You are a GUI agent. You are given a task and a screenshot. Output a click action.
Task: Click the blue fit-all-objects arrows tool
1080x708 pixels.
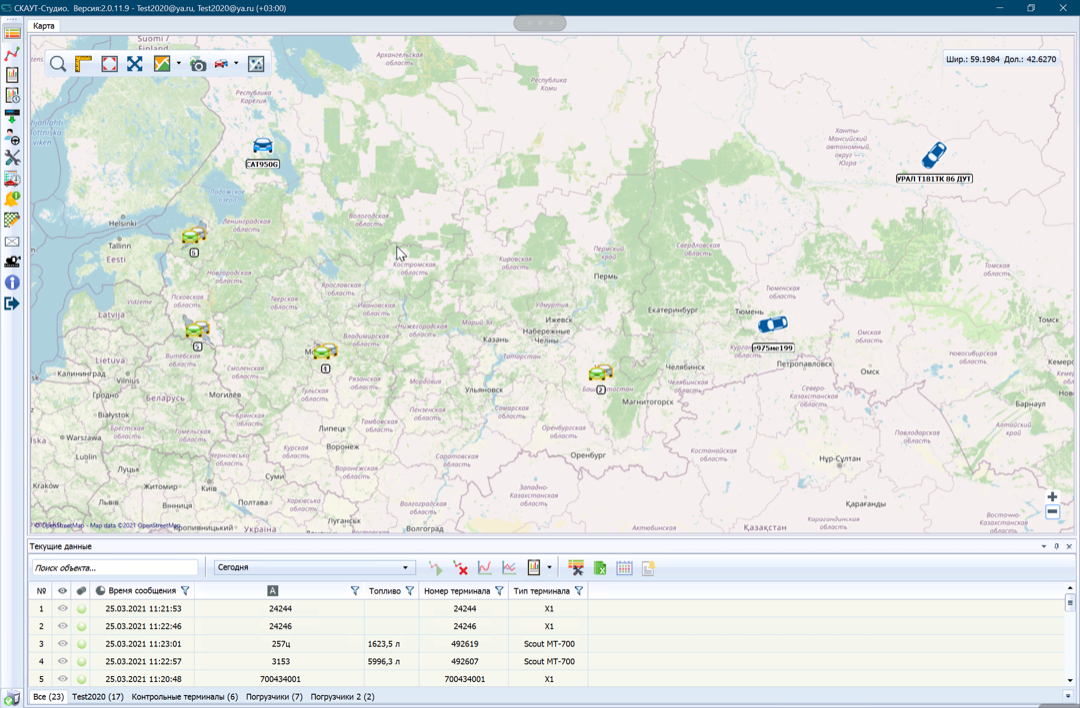pos(135,64)
